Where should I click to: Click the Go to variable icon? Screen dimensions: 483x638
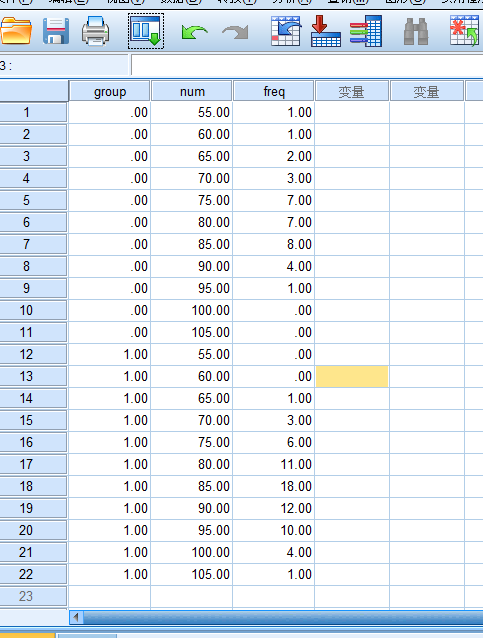pos(326,31)
